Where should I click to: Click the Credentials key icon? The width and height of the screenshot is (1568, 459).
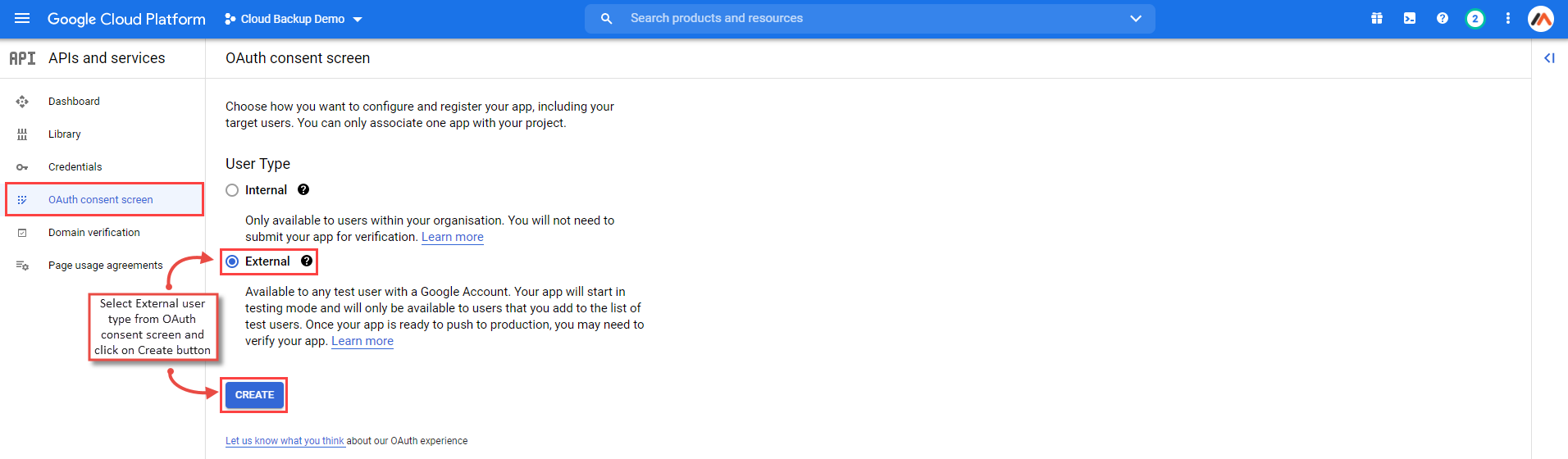(22, 167)
